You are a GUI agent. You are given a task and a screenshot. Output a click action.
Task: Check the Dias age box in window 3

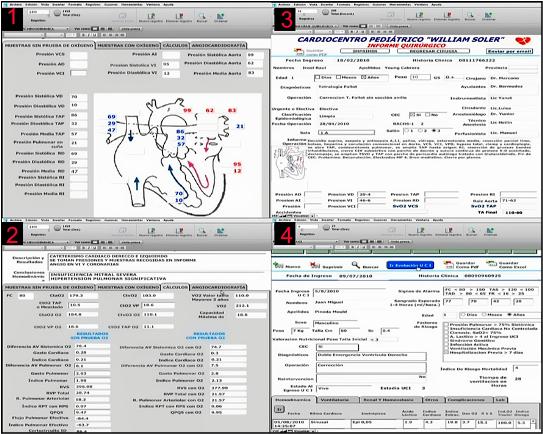click(x=318, y=77)
